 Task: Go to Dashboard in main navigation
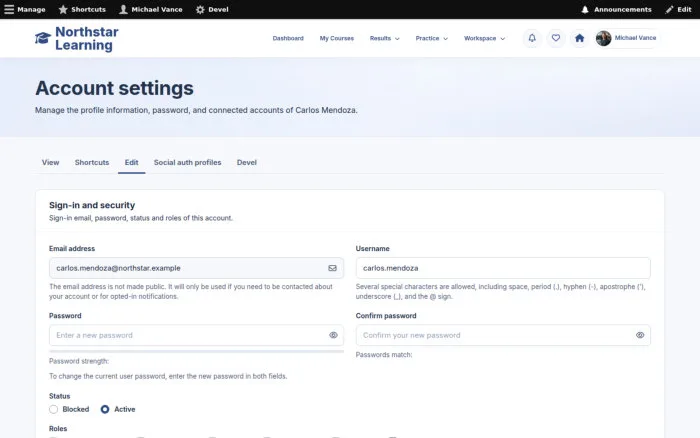(288, 38)
